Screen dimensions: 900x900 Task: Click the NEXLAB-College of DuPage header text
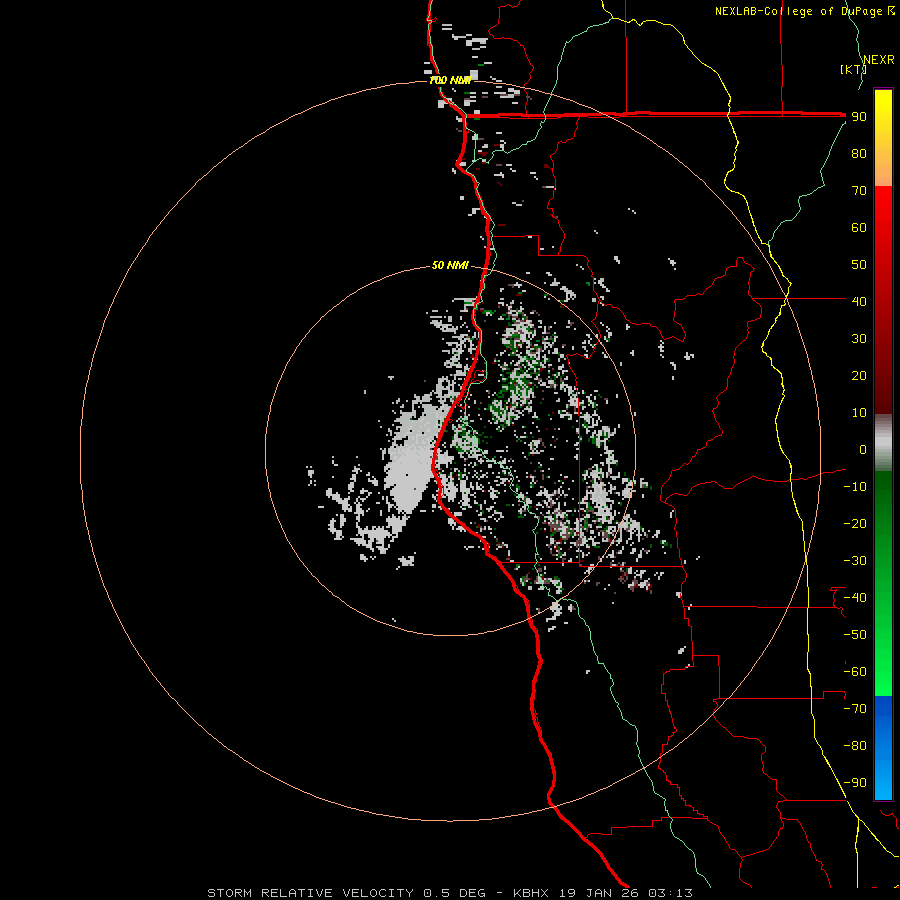(798, 11)
